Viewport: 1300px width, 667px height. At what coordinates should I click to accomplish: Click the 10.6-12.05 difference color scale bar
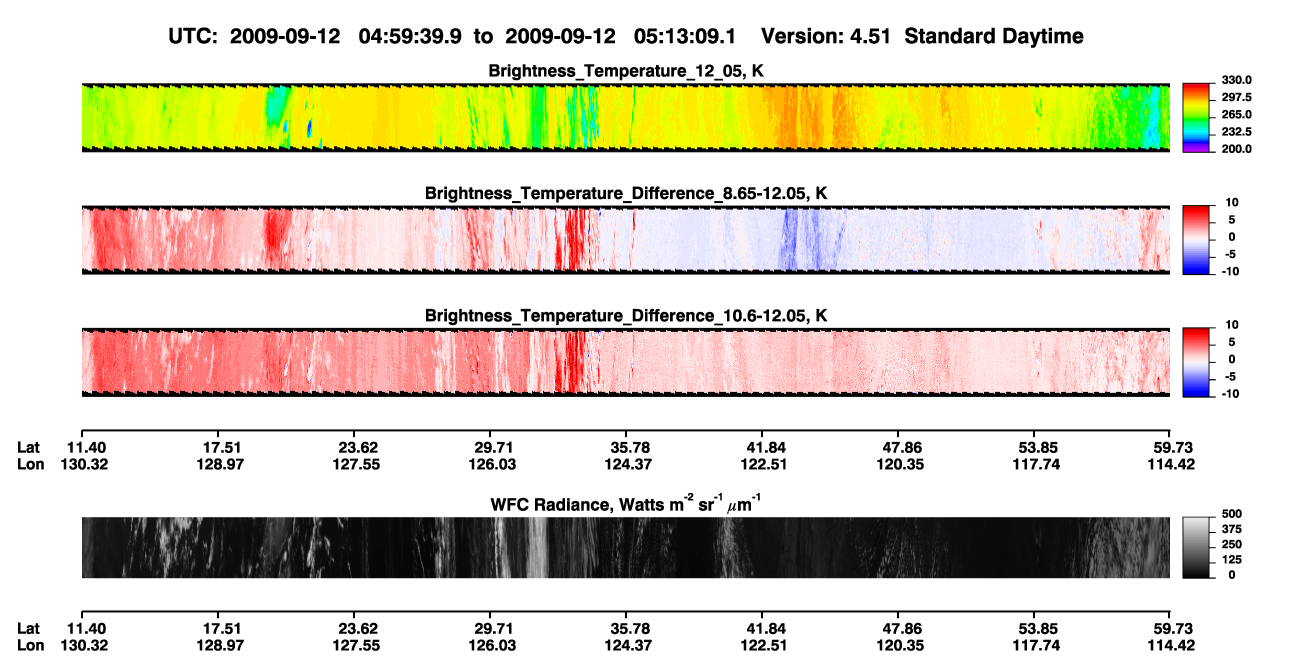1198,360
